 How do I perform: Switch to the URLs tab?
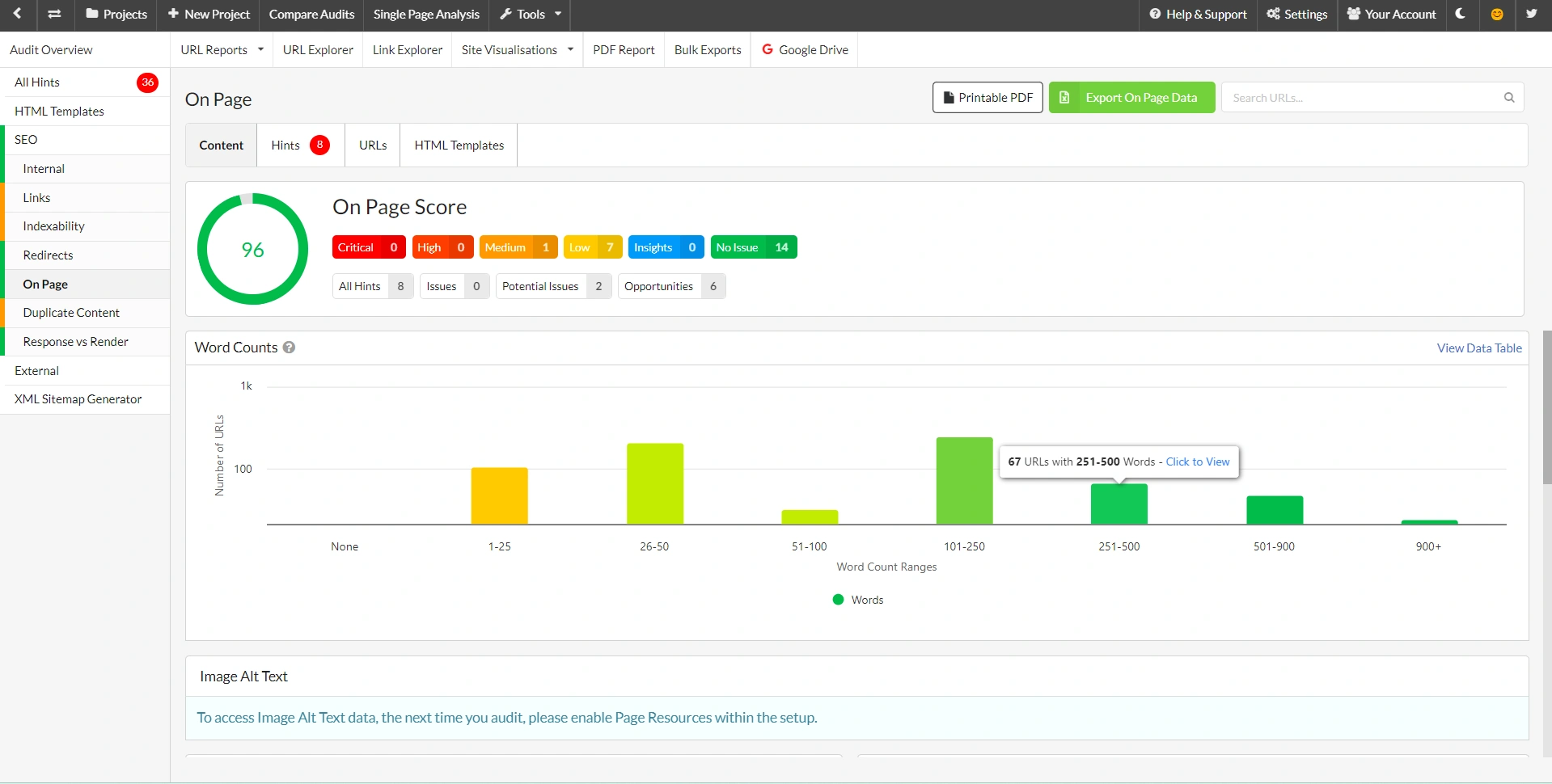pyautogui.click(x=372, y=145)
